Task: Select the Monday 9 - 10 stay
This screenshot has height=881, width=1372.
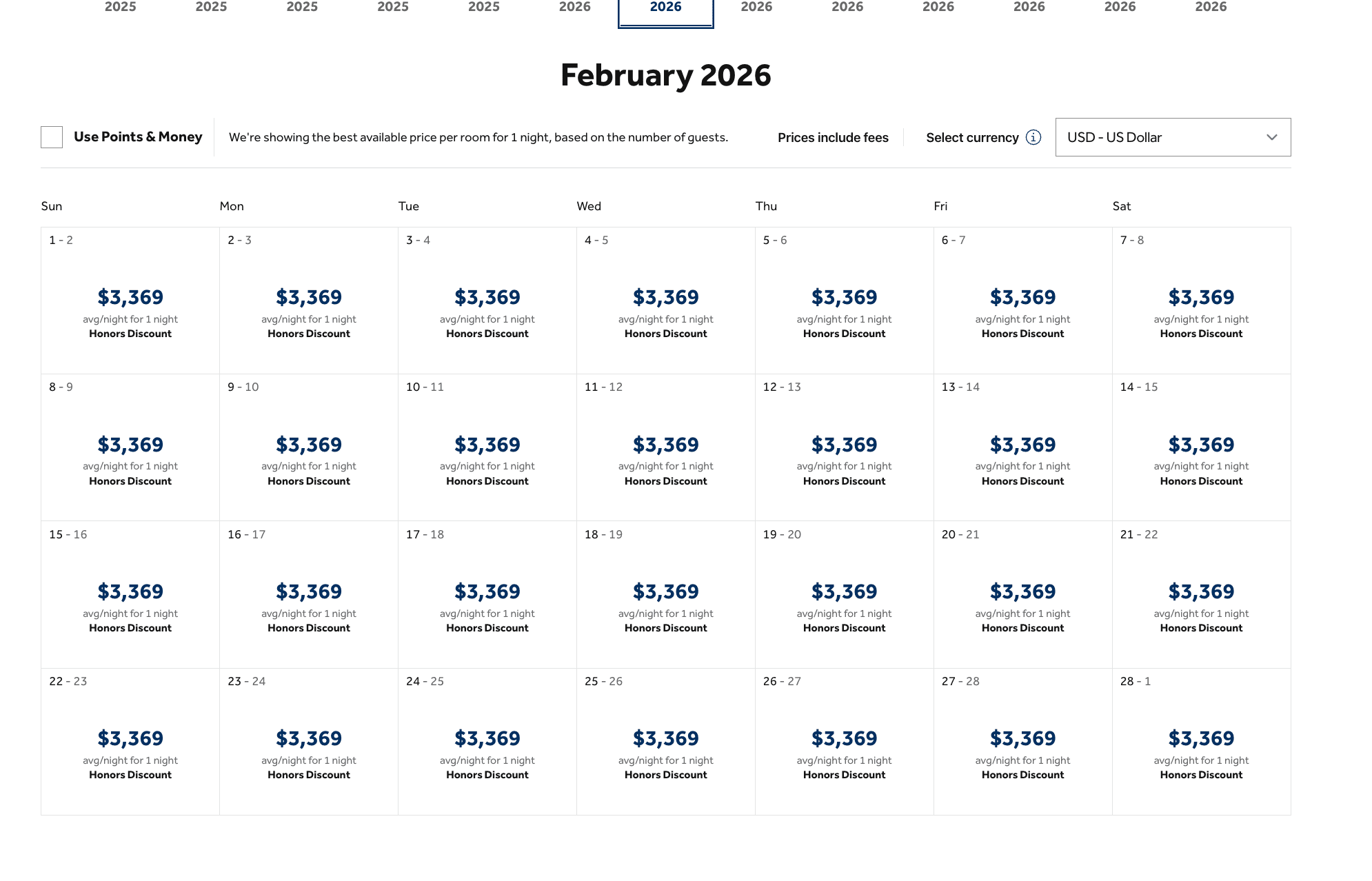Action: (309, 447)
